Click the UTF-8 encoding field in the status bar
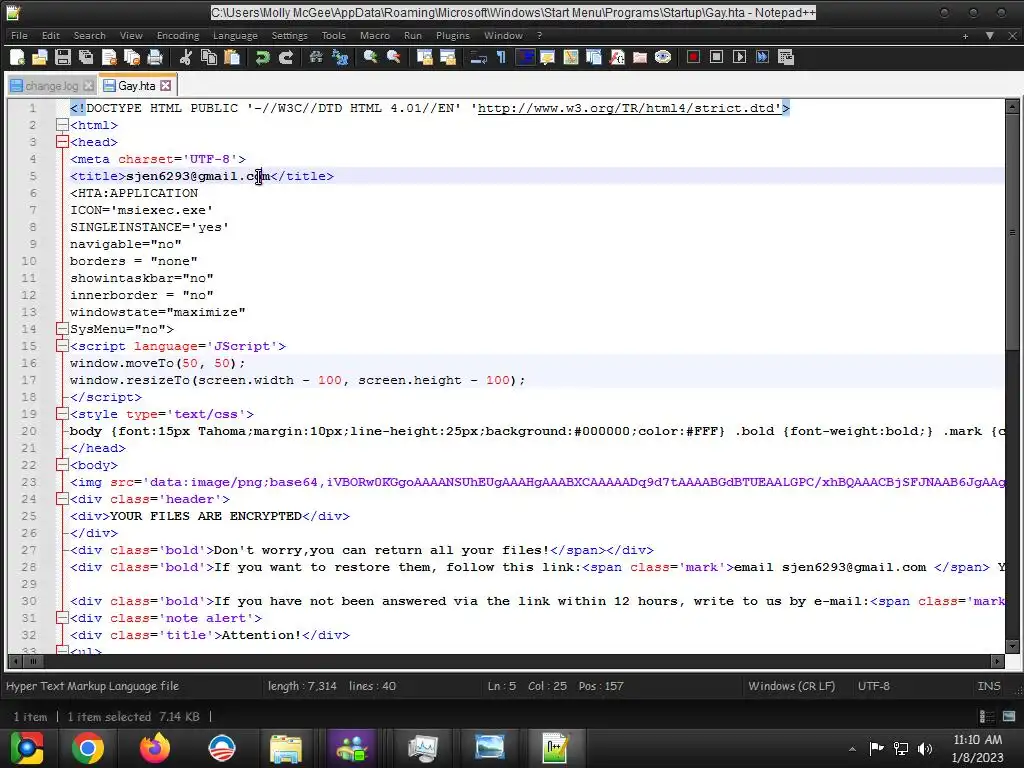 tap(874, 686)
